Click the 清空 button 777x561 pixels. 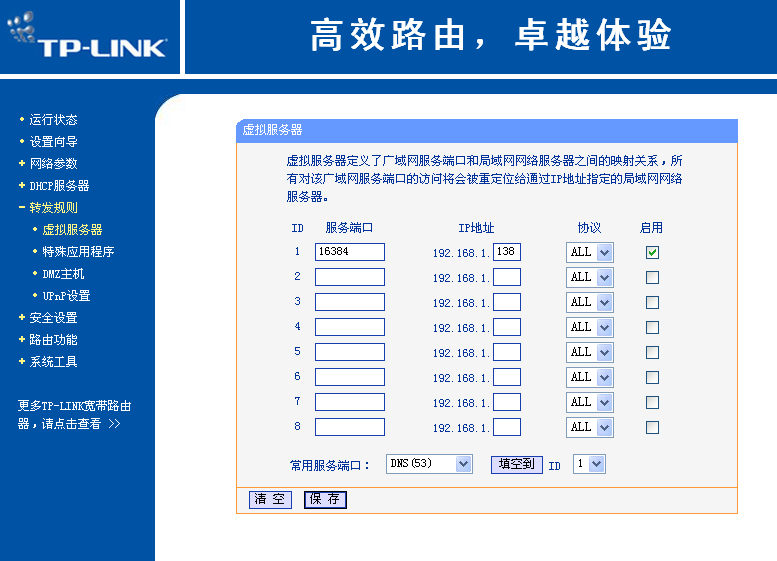270,500
